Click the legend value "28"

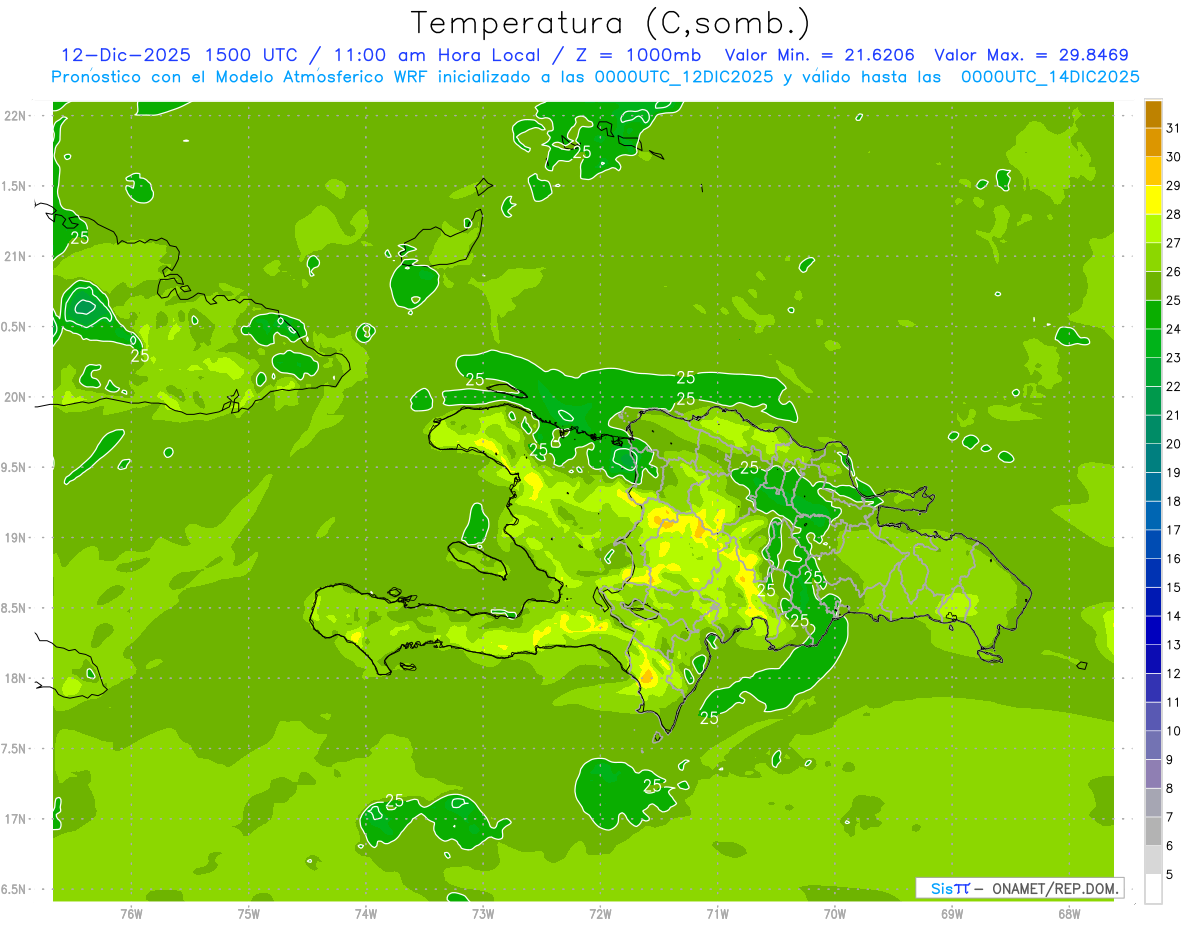1174,214
